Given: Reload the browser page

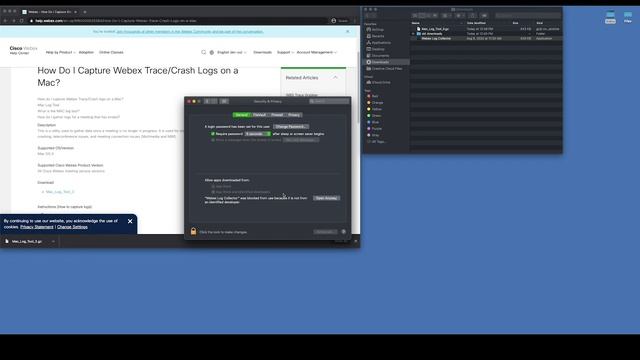Looking at the screenshot, I should pyautogui.click(x=22, y=20).
